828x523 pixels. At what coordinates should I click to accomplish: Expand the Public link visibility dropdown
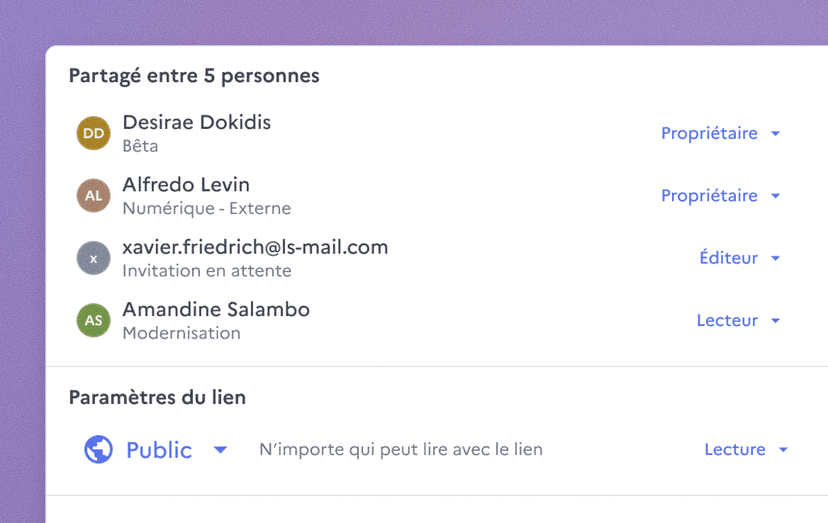(159, 450)
